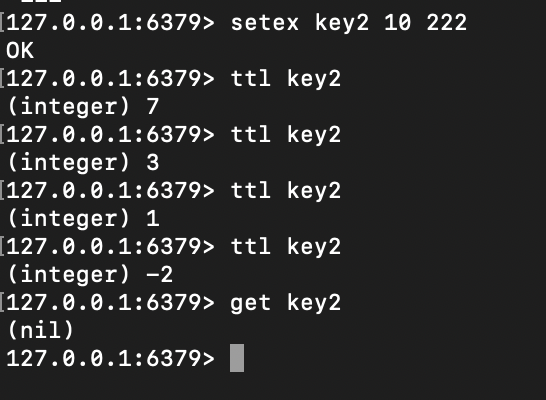
Task: Click the prompt before the 'get key2' command
Action: pyautogui.click(x=110, y=303)
